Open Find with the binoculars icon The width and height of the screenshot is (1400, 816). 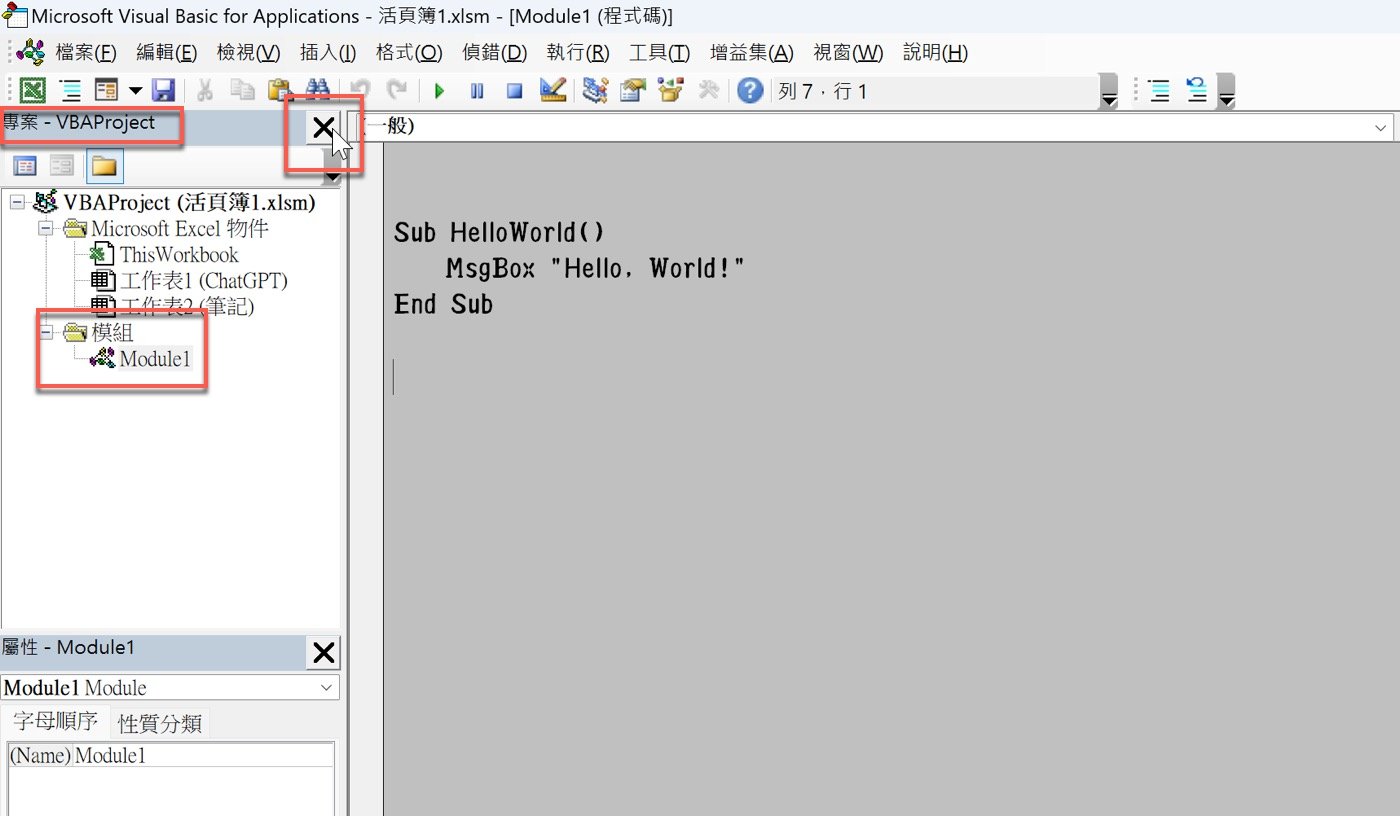tap(318, 91)
